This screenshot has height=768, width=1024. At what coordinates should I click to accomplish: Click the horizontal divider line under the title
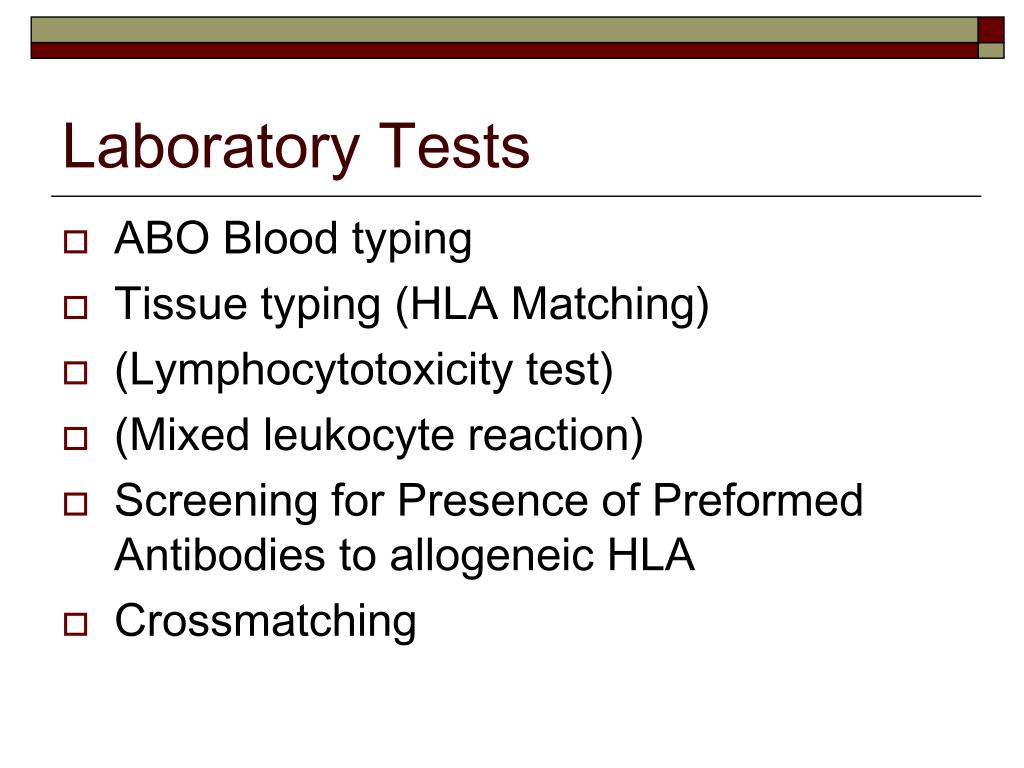(516, 196)
